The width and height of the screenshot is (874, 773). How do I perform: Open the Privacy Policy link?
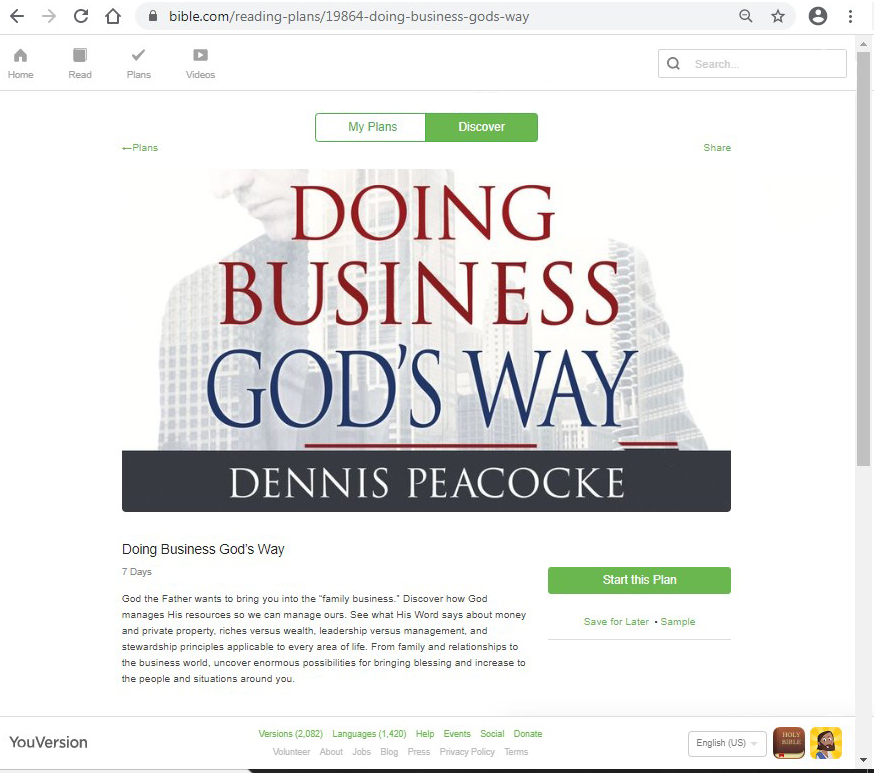click(467, 752)
